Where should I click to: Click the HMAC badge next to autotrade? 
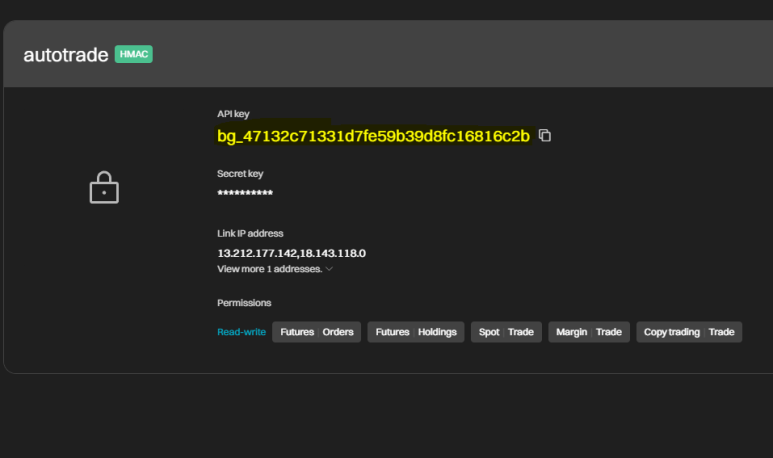pos(134,54)
